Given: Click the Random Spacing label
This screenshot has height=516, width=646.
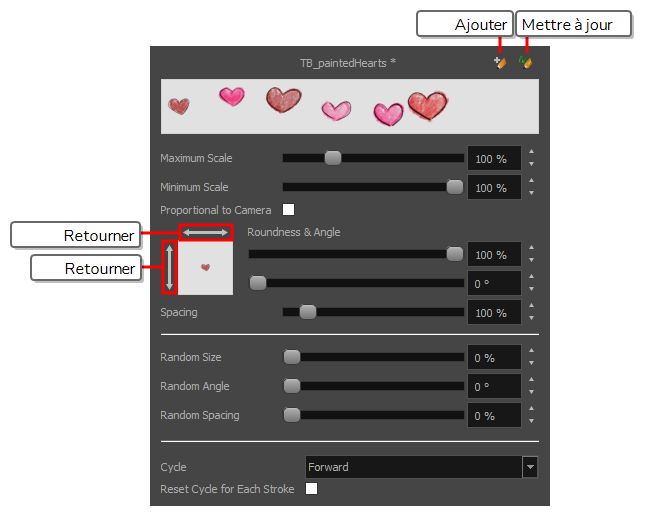Looking at the screenshot, I should (x=200, y=415).
